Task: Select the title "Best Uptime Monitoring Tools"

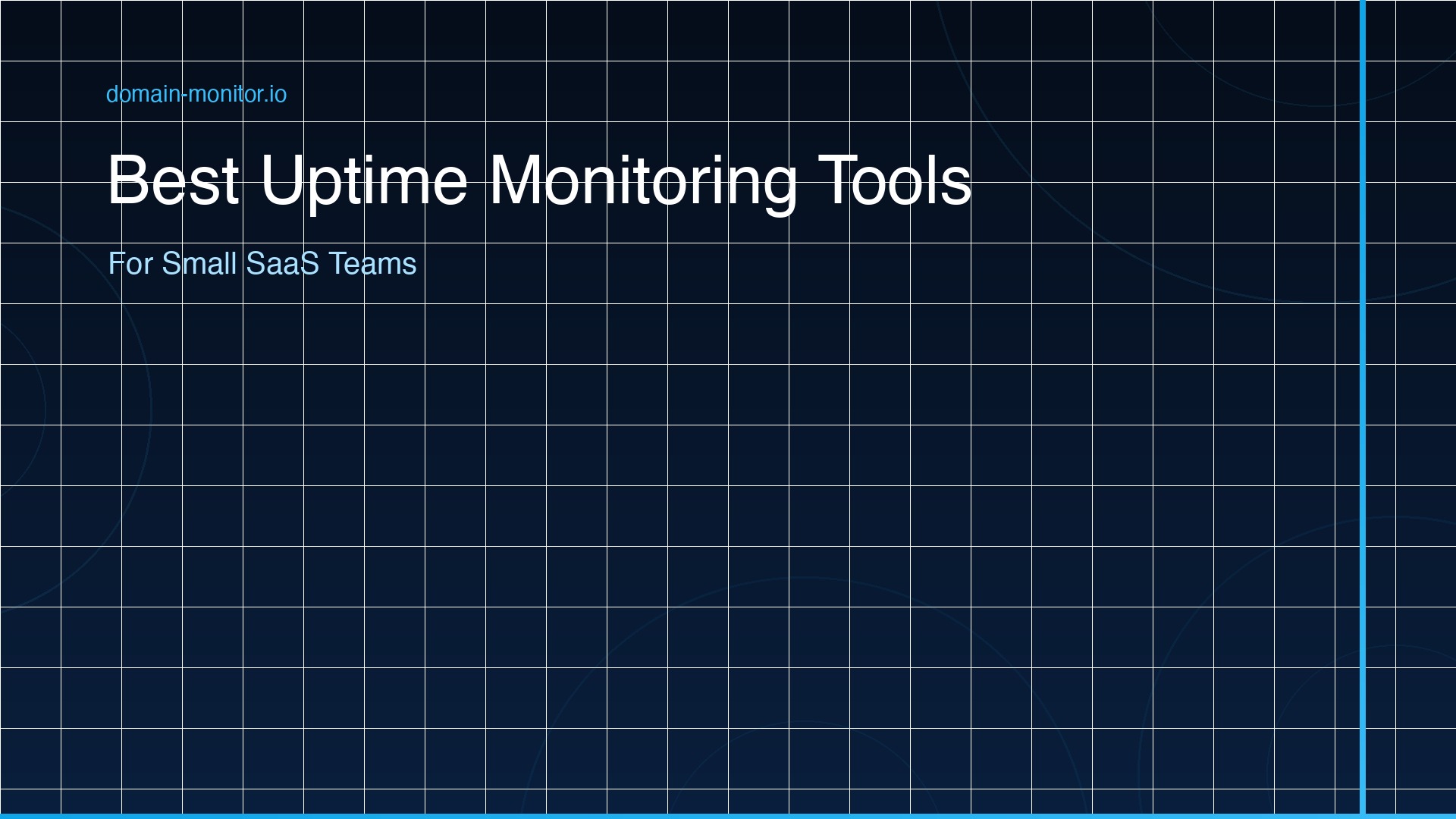Action: (x=540, y=180)
